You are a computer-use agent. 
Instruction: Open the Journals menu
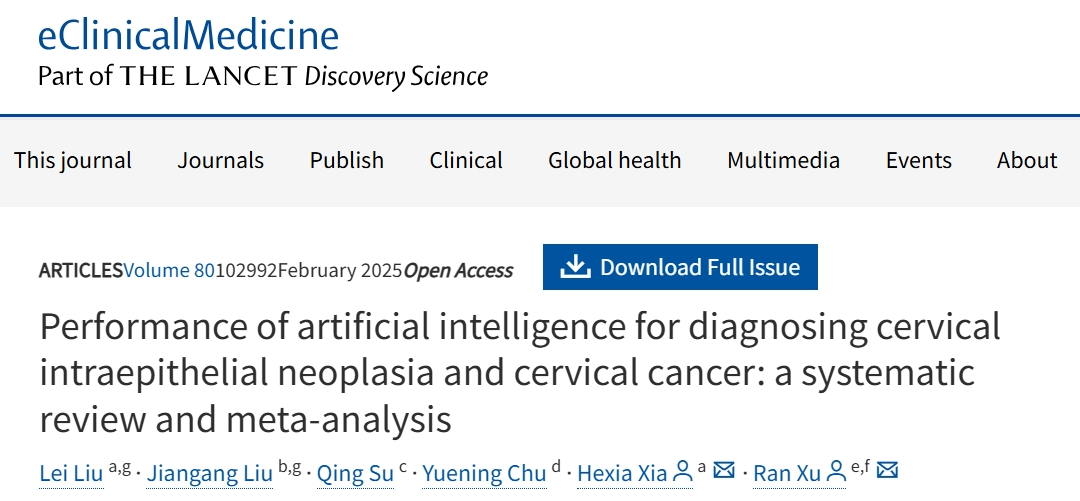(221, 160)
